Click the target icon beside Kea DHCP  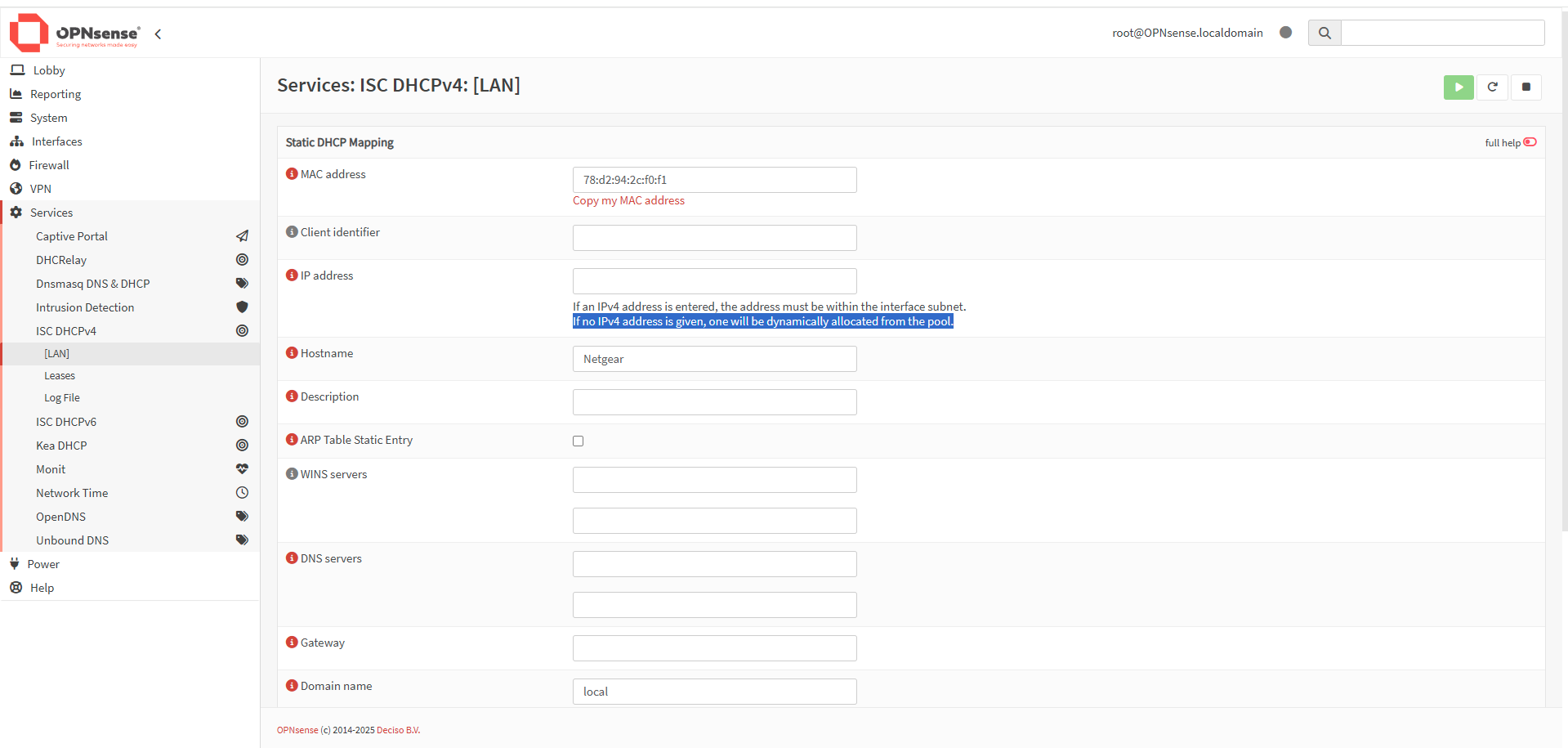(x=242, y=446)
